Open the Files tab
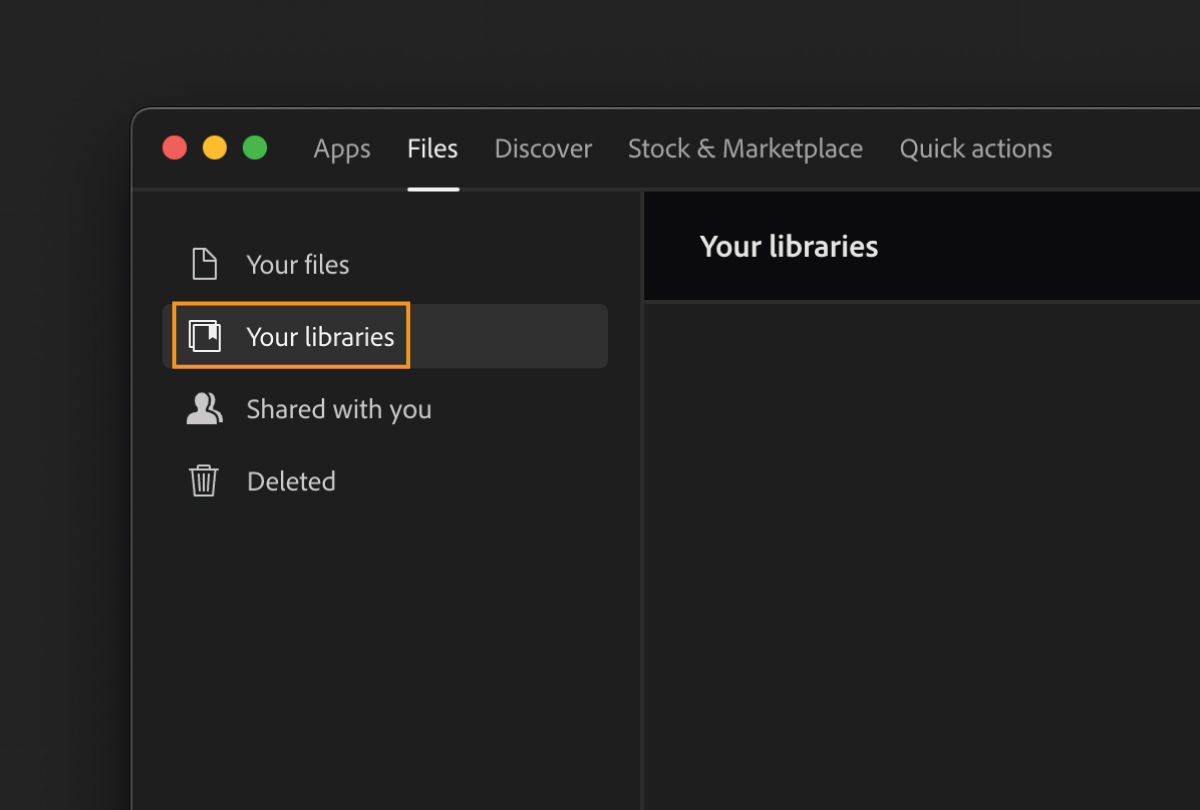Screen dimensions: 1200x810 click(x=432, y=148)
